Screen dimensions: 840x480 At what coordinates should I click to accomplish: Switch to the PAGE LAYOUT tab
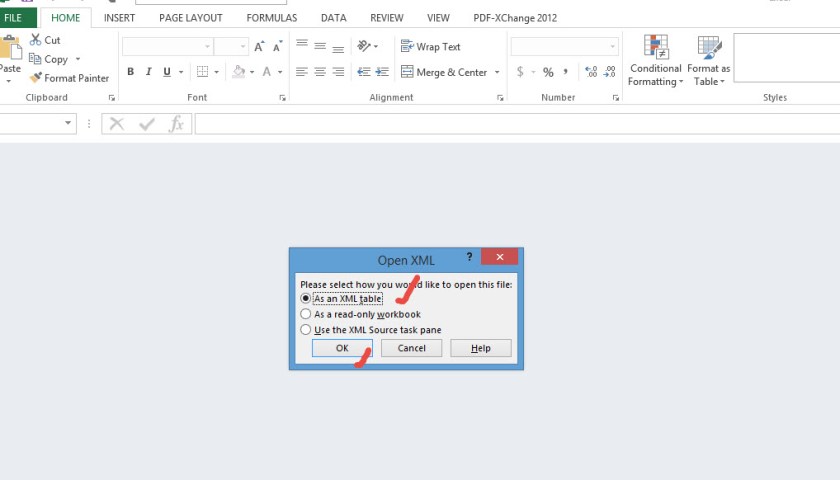(x=191, y=18)
